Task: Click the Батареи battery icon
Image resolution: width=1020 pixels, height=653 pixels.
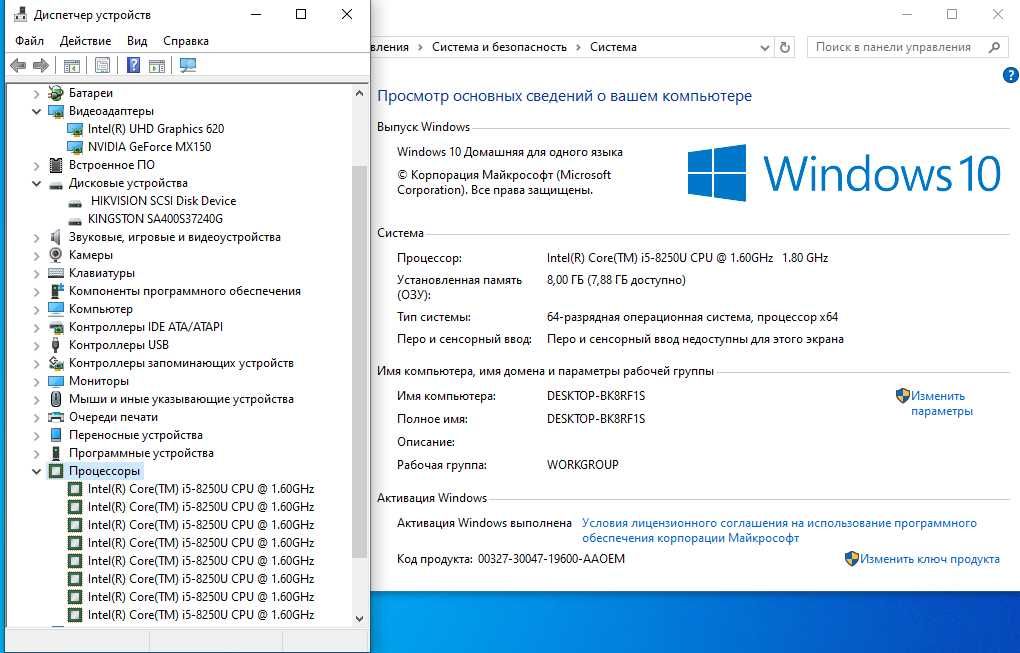Action: tap(56, 93)
